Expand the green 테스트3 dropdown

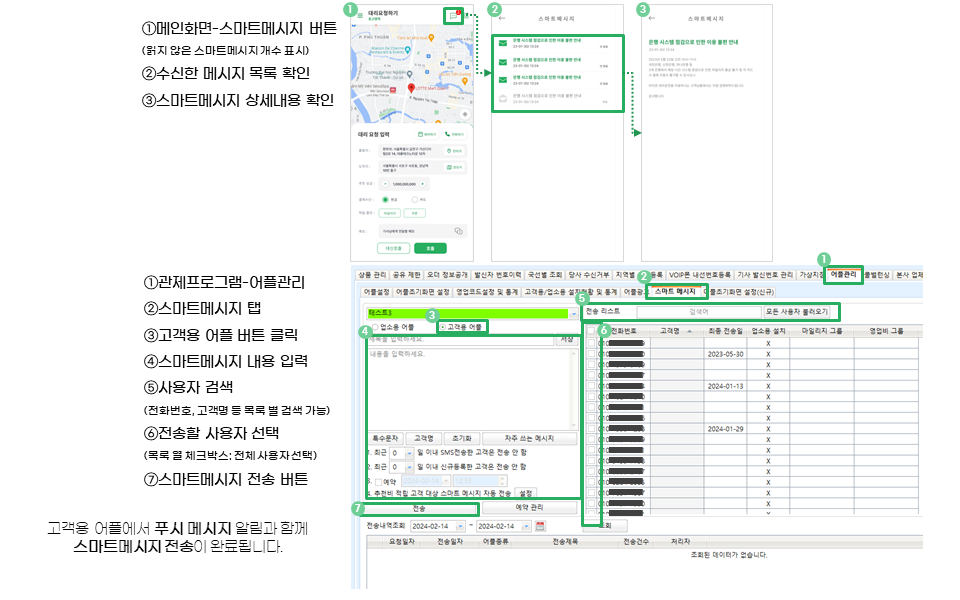pyautogui.click(x=573, y=312)
